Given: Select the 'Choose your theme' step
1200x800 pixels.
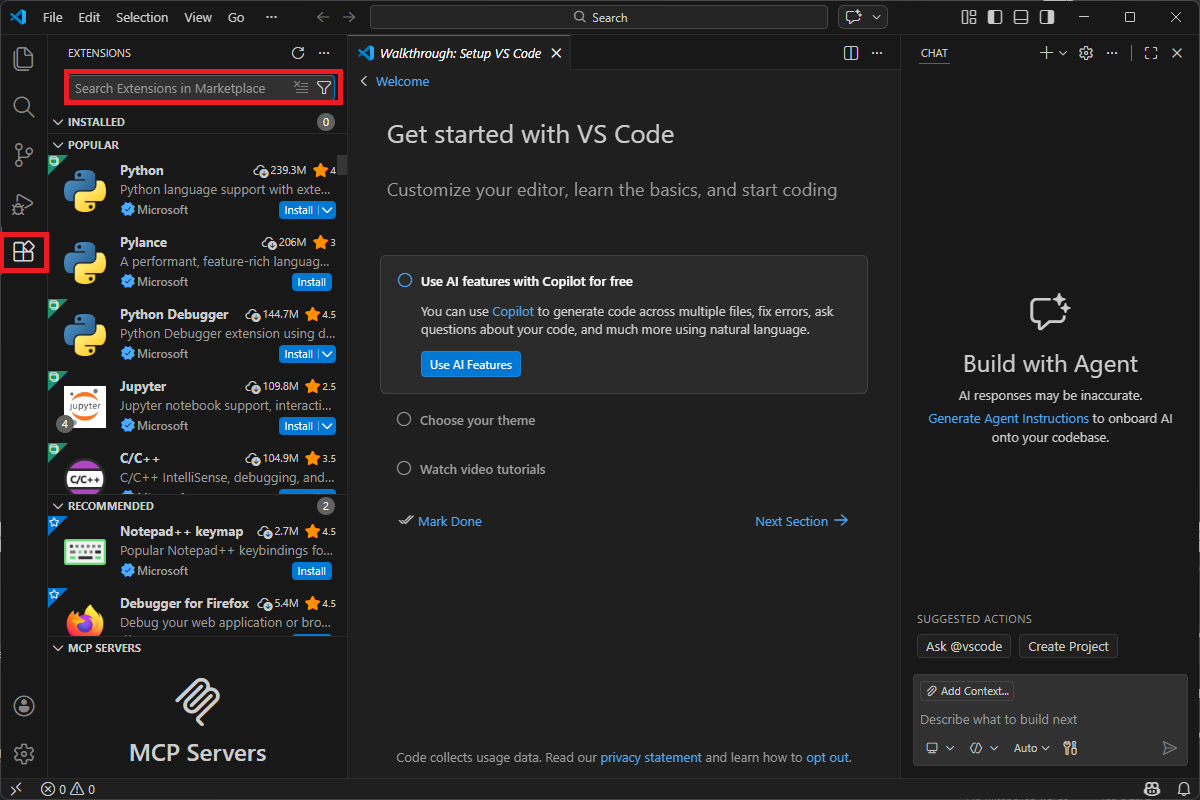Looking at the screenshot, I should [x=477, y=420].
